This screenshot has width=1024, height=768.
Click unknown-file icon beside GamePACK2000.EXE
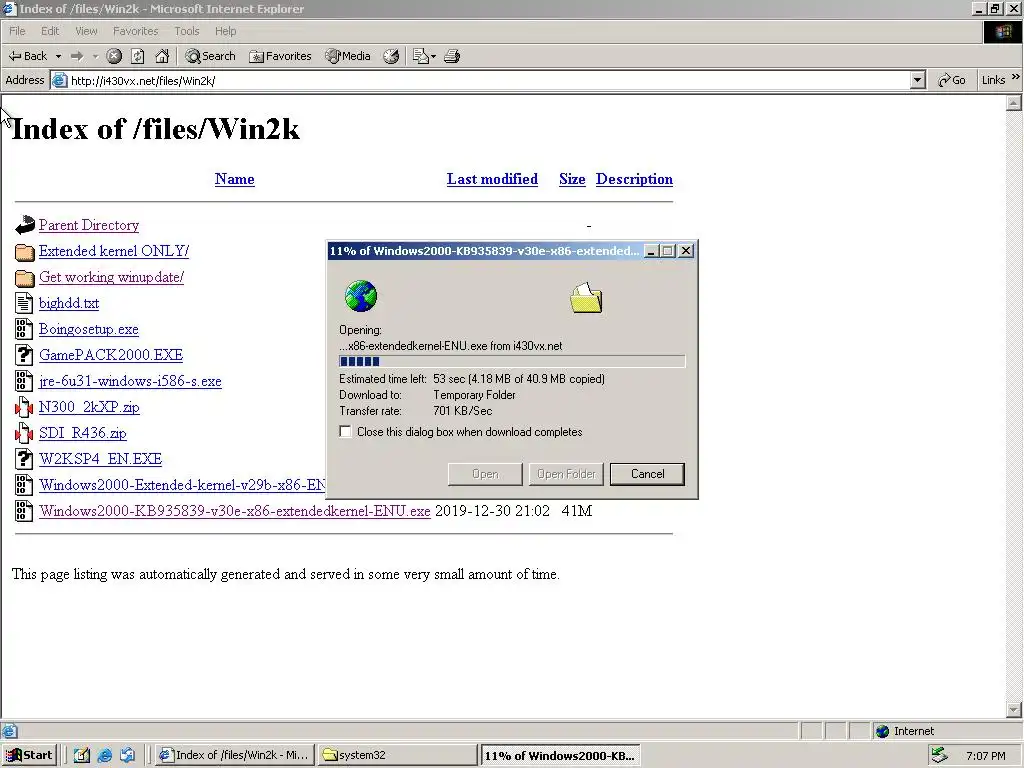[24, 355]
